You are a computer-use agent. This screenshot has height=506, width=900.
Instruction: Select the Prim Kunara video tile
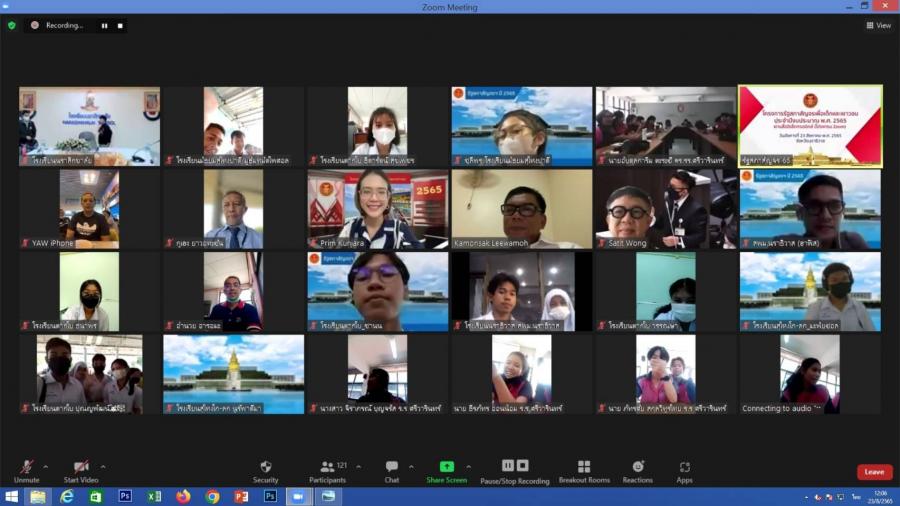[377, 208]
